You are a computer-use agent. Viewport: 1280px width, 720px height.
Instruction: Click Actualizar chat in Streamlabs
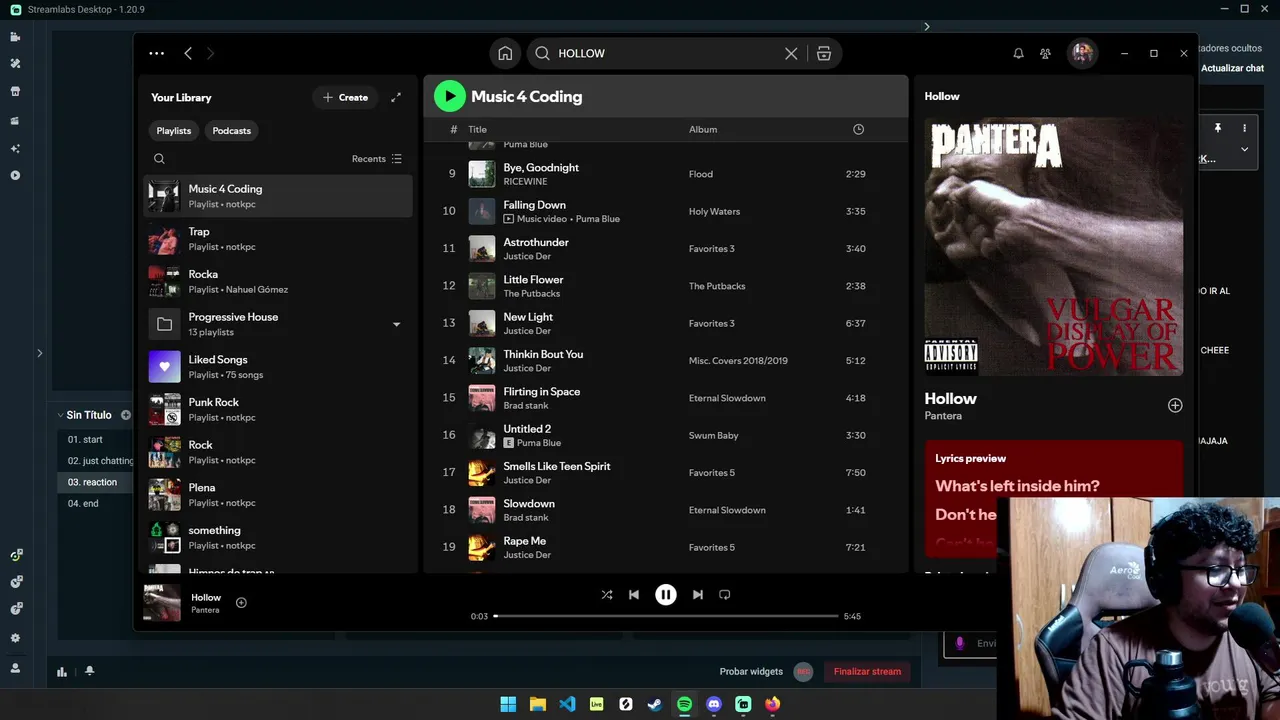tap(1232, 68)
